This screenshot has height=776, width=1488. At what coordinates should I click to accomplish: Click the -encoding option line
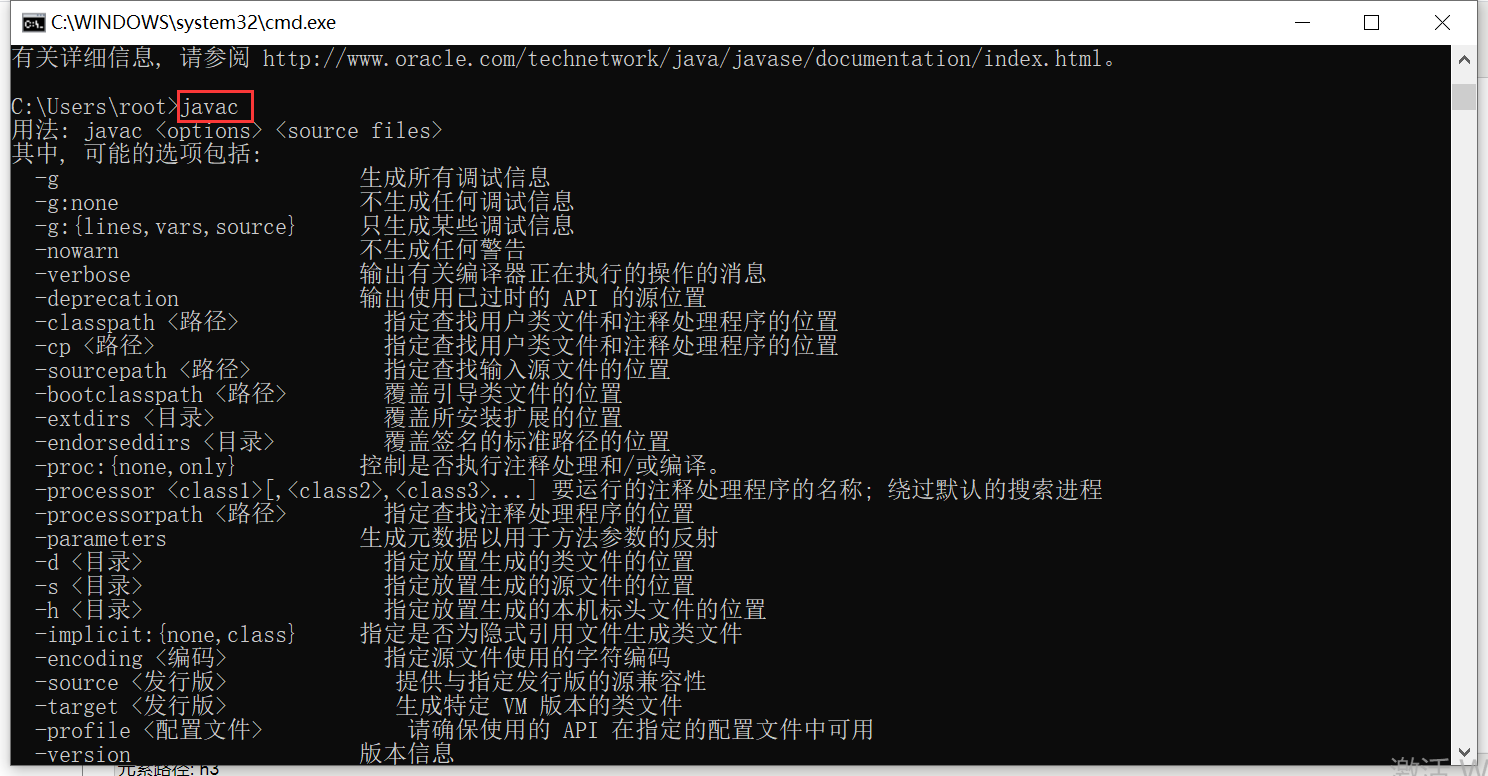point(352,658)
